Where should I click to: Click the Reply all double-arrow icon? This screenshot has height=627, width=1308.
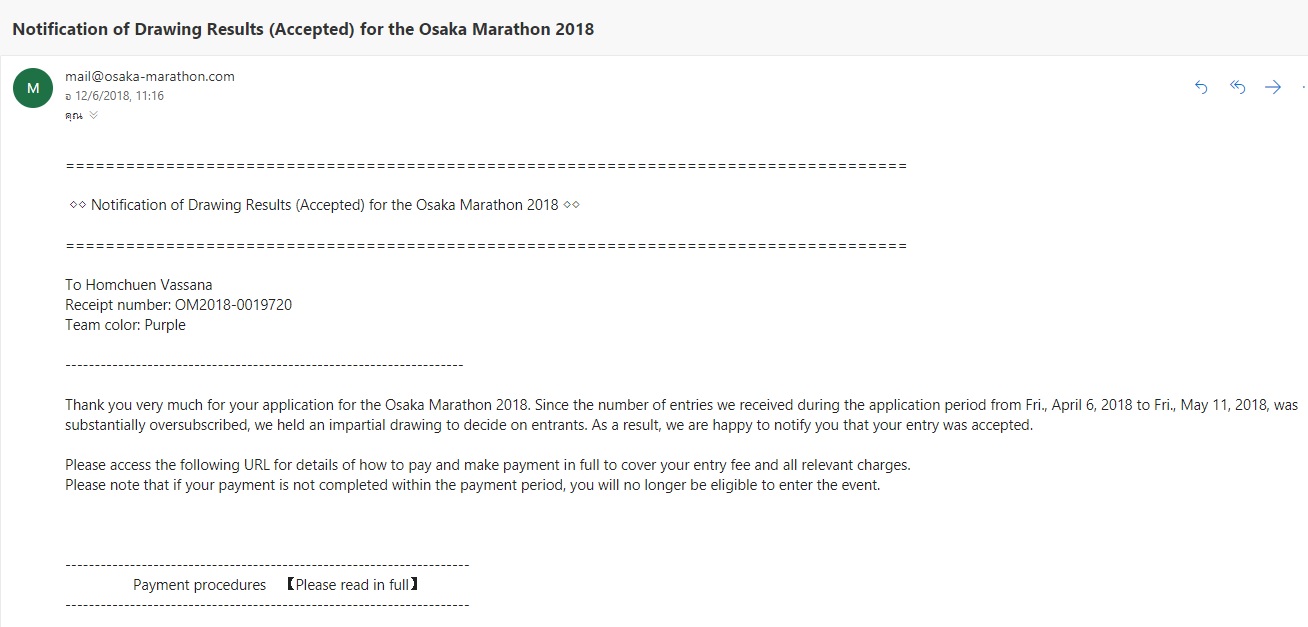point(1237,87)
